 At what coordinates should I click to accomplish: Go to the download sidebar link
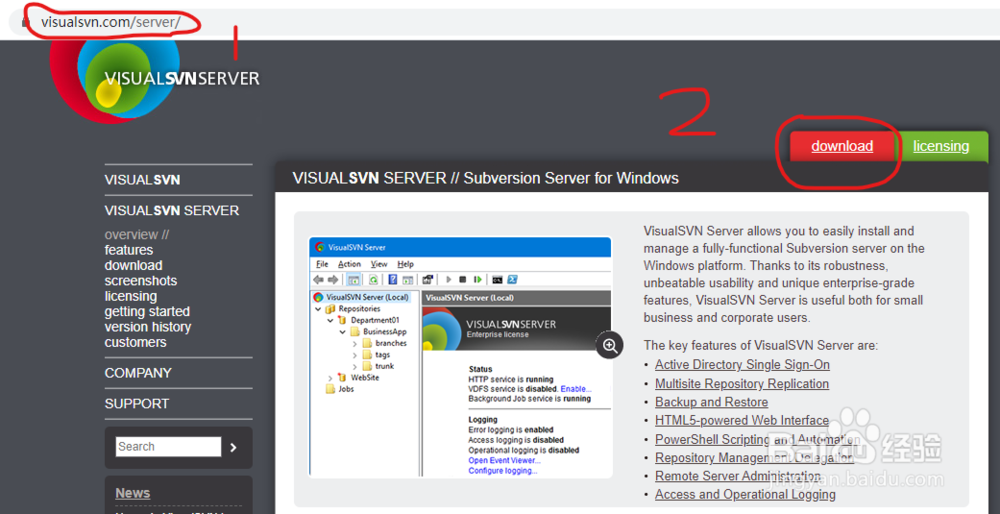pos(133,265)
